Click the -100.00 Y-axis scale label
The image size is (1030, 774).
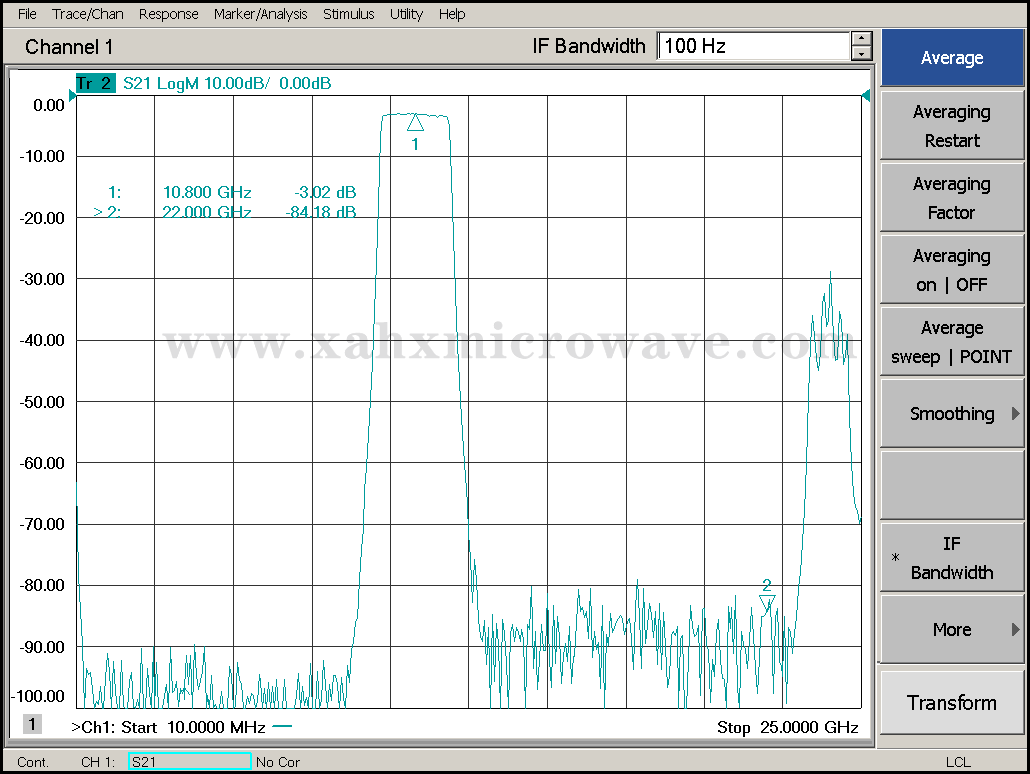(38, 696)
